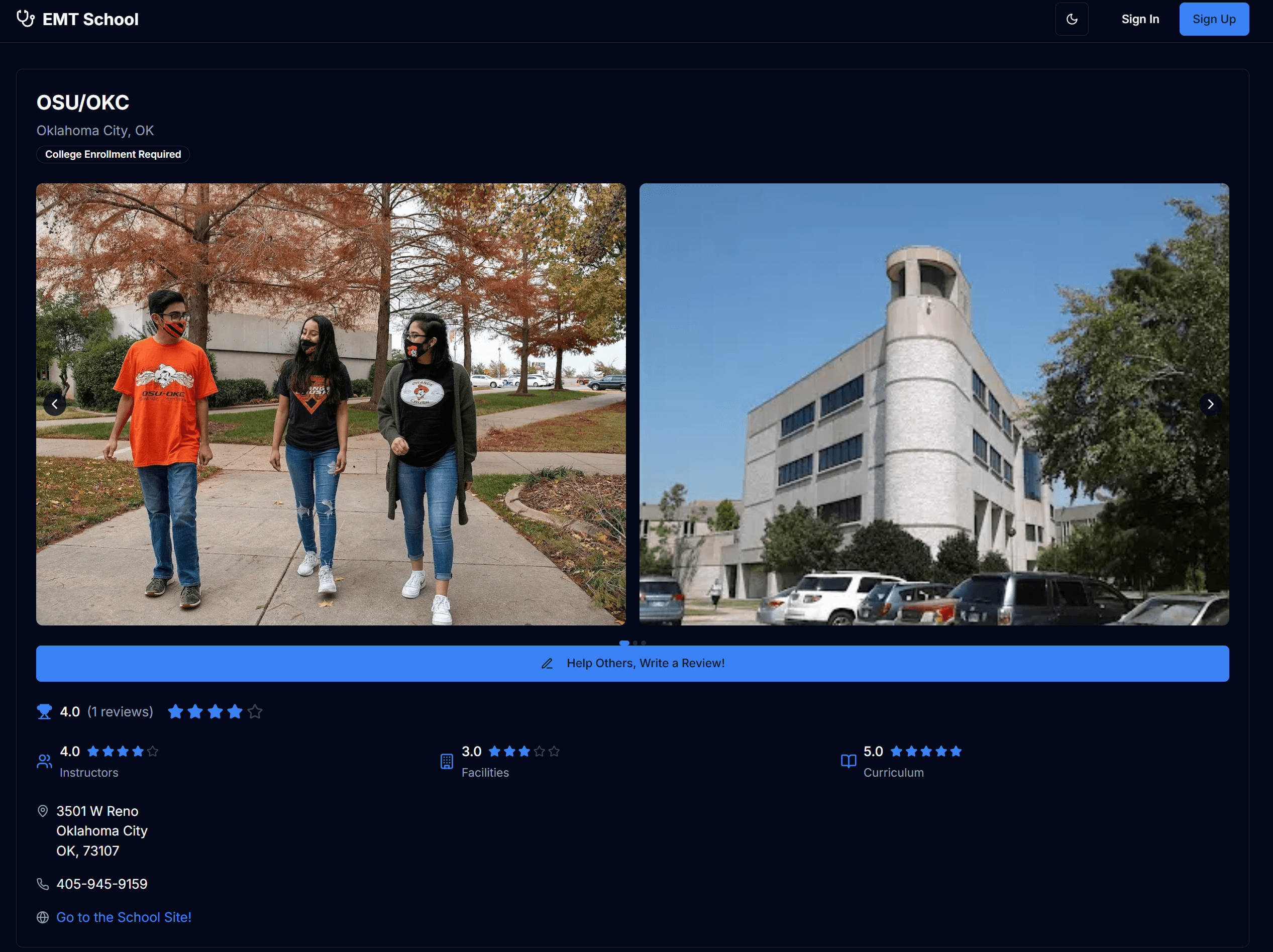Viewport: 1273px width, 952px height.
Task: Click the trophy icon next to overall rating
Action: pos(44,711)
